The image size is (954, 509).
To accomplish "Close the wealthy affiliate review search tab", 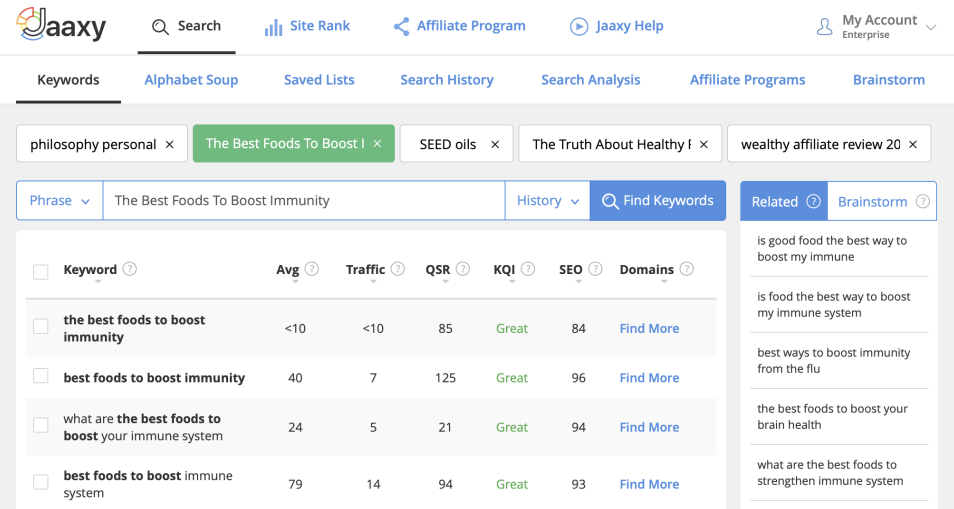I will click(x=913, y=145).
